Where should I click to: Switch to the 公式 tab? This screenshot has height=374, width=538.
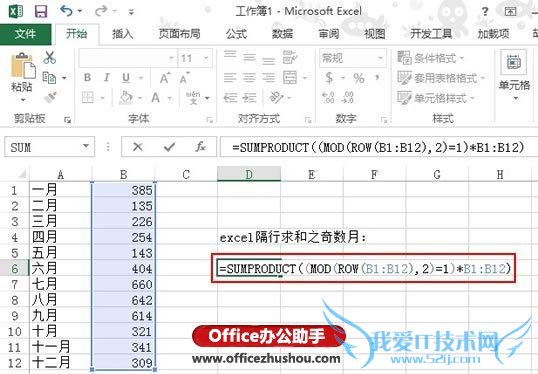[236, 34]
